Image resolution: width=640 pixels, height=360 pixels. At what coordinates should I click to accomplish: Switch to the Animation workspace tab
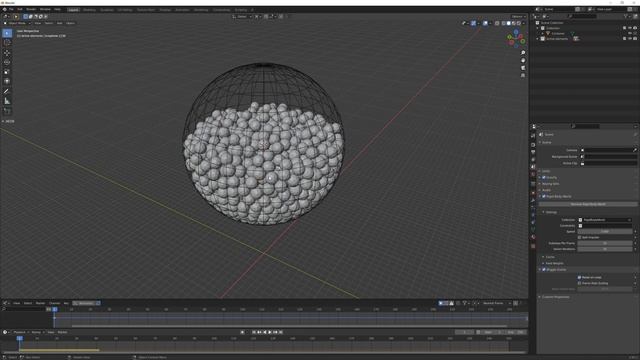182,10
